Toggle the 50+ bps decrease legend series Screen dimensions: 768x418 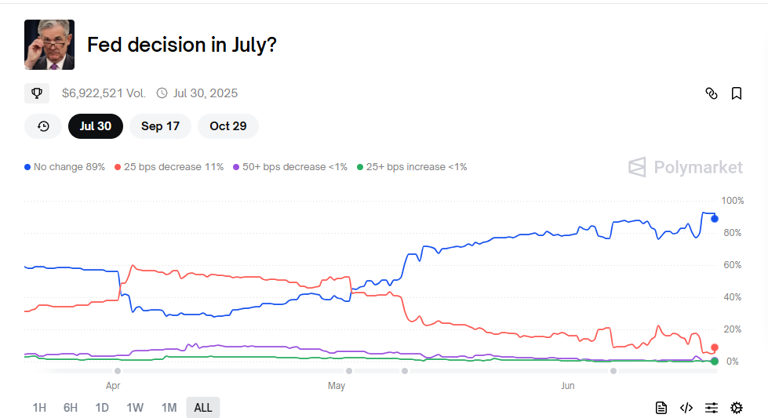[x=290, y=167]
